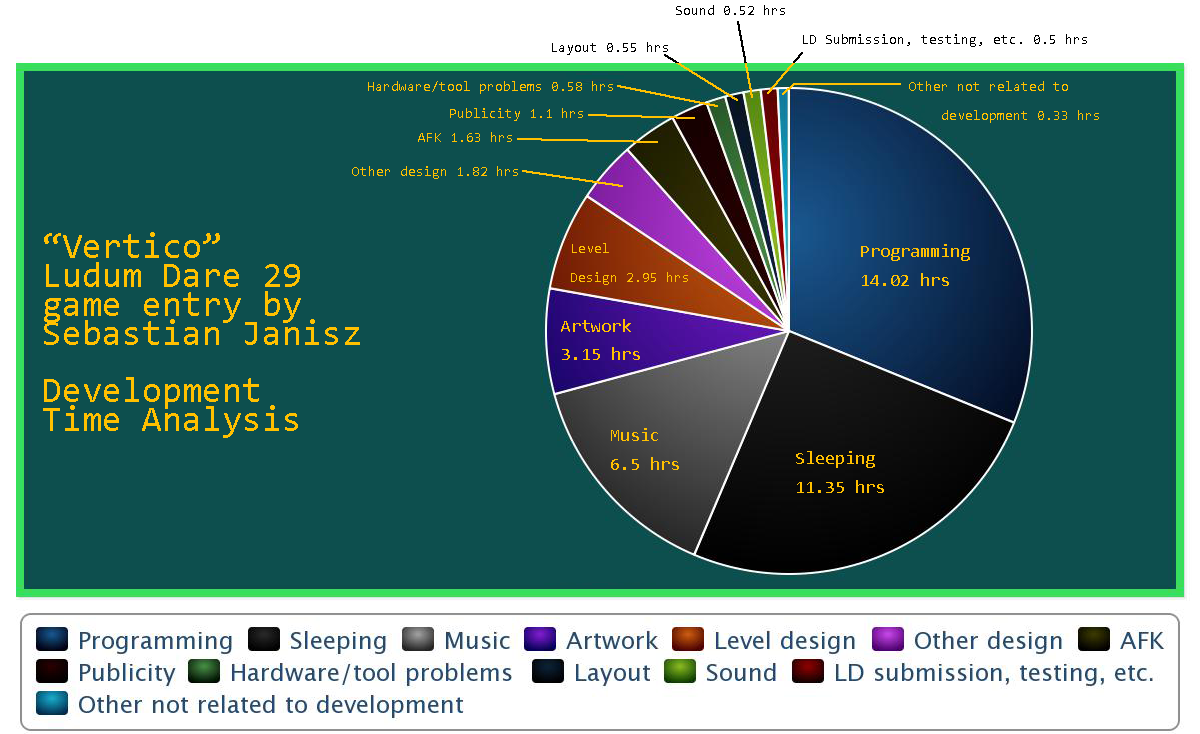Click the Sleeping legend color swatch
1200x734 pixels.
[264, 640]
